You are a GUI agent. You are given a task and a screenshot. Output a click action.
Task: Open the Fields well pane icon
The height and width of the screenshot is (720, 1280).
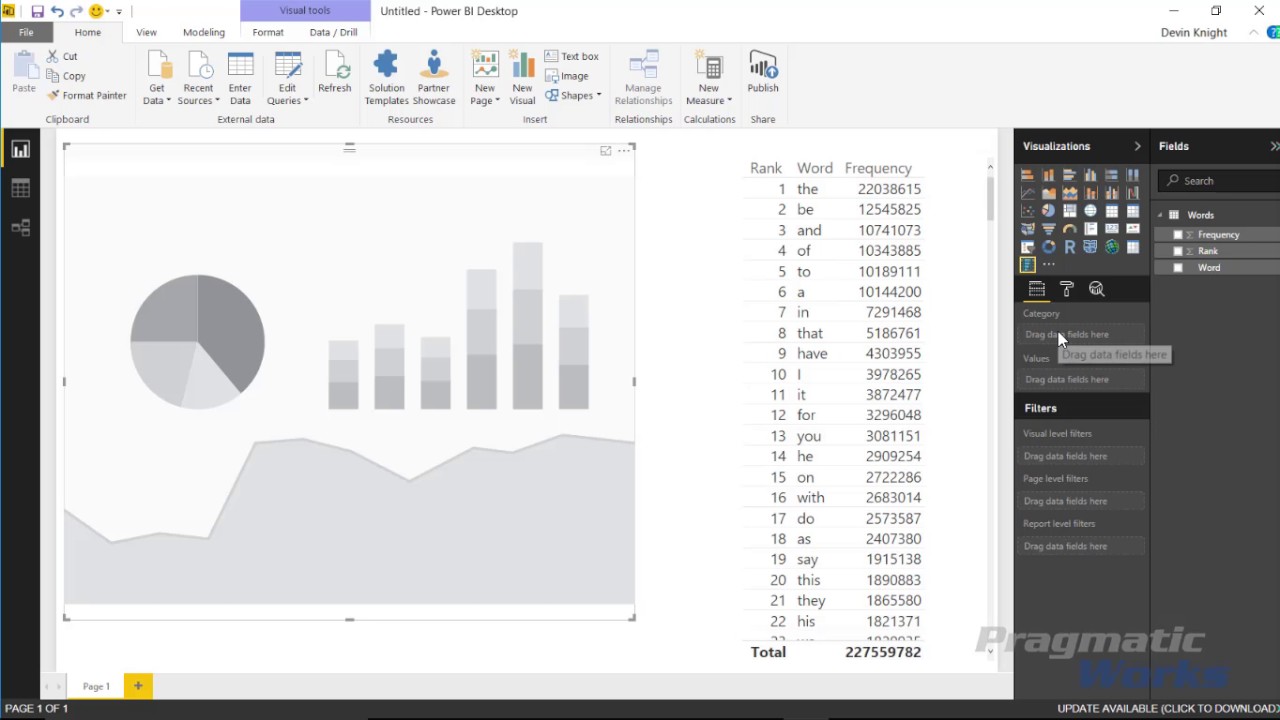1036,289
